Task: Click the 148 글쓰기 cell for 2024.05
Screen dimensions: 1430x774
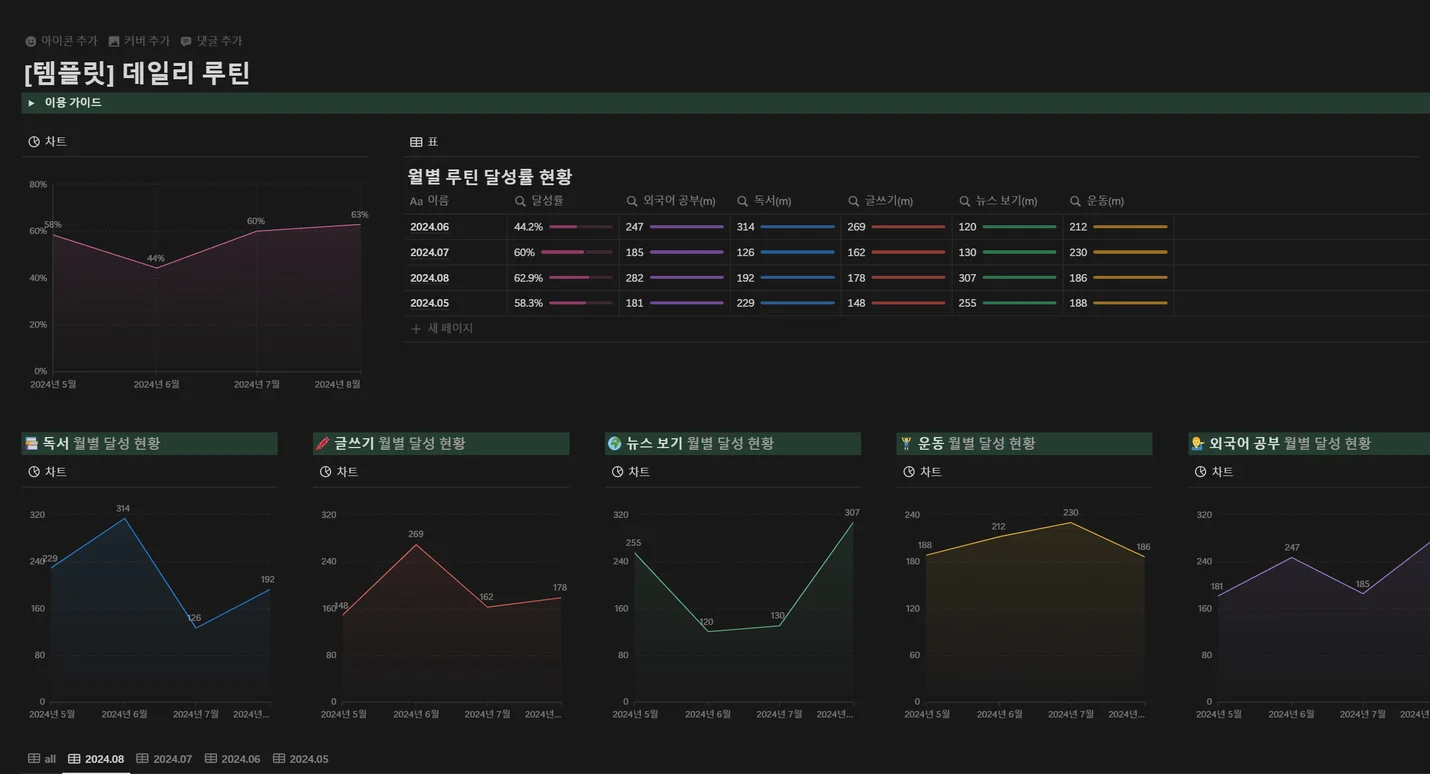Action: click(x=896, y=303)
